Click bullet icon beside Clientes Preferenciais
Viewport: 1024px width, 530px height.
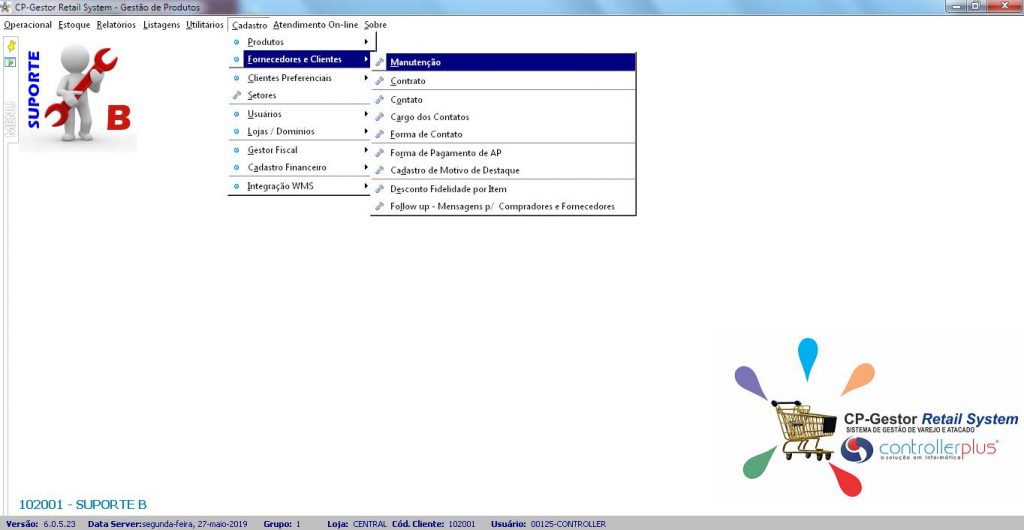236,78
